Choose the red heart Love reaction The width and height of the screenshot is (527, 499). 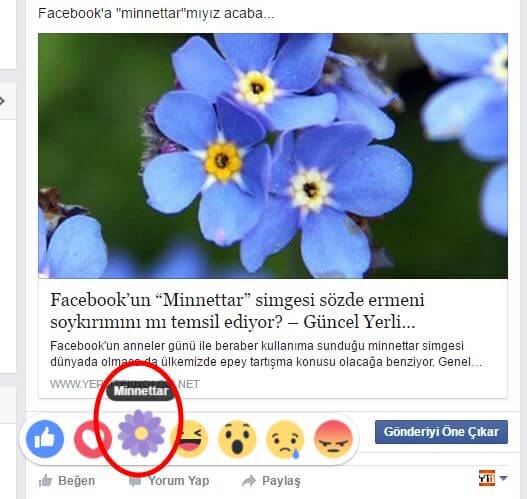[x=93, y=439]
